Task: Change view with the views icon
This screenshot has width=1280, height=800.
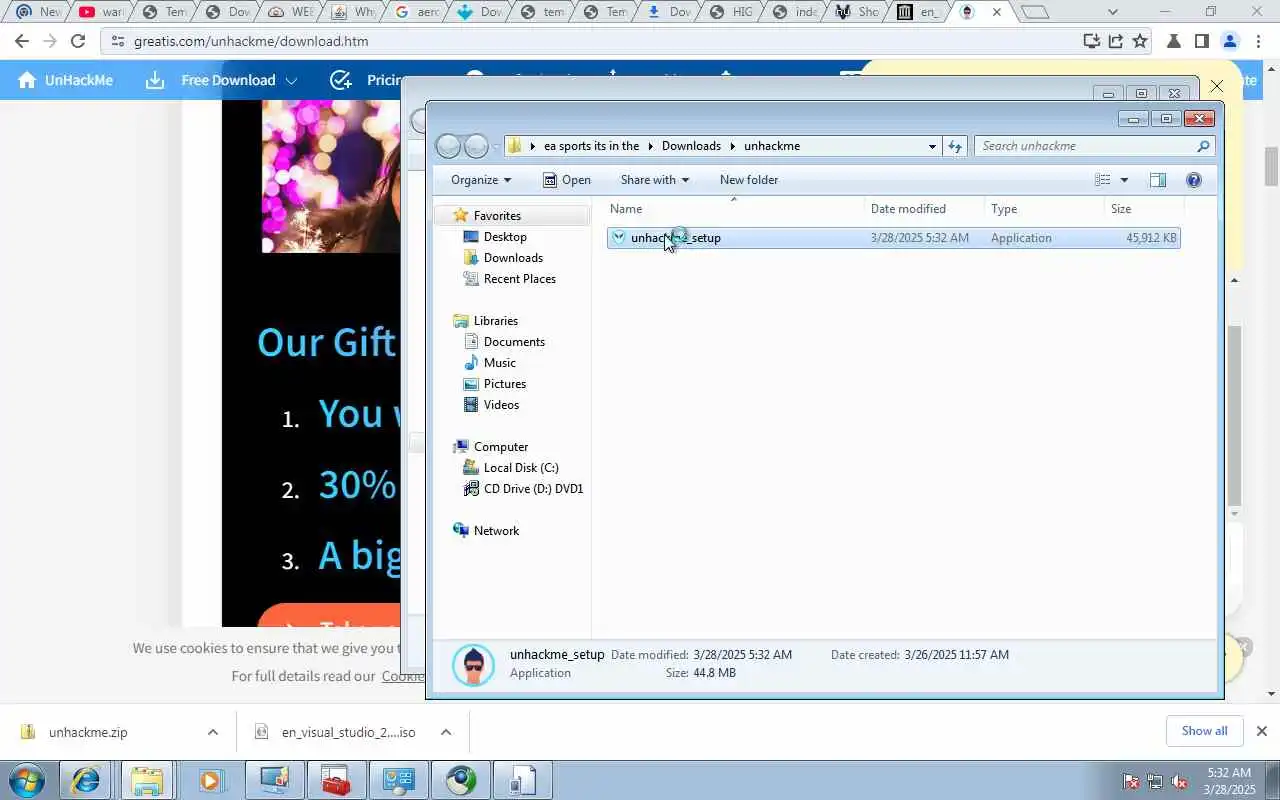Action: pos(1103,180)
